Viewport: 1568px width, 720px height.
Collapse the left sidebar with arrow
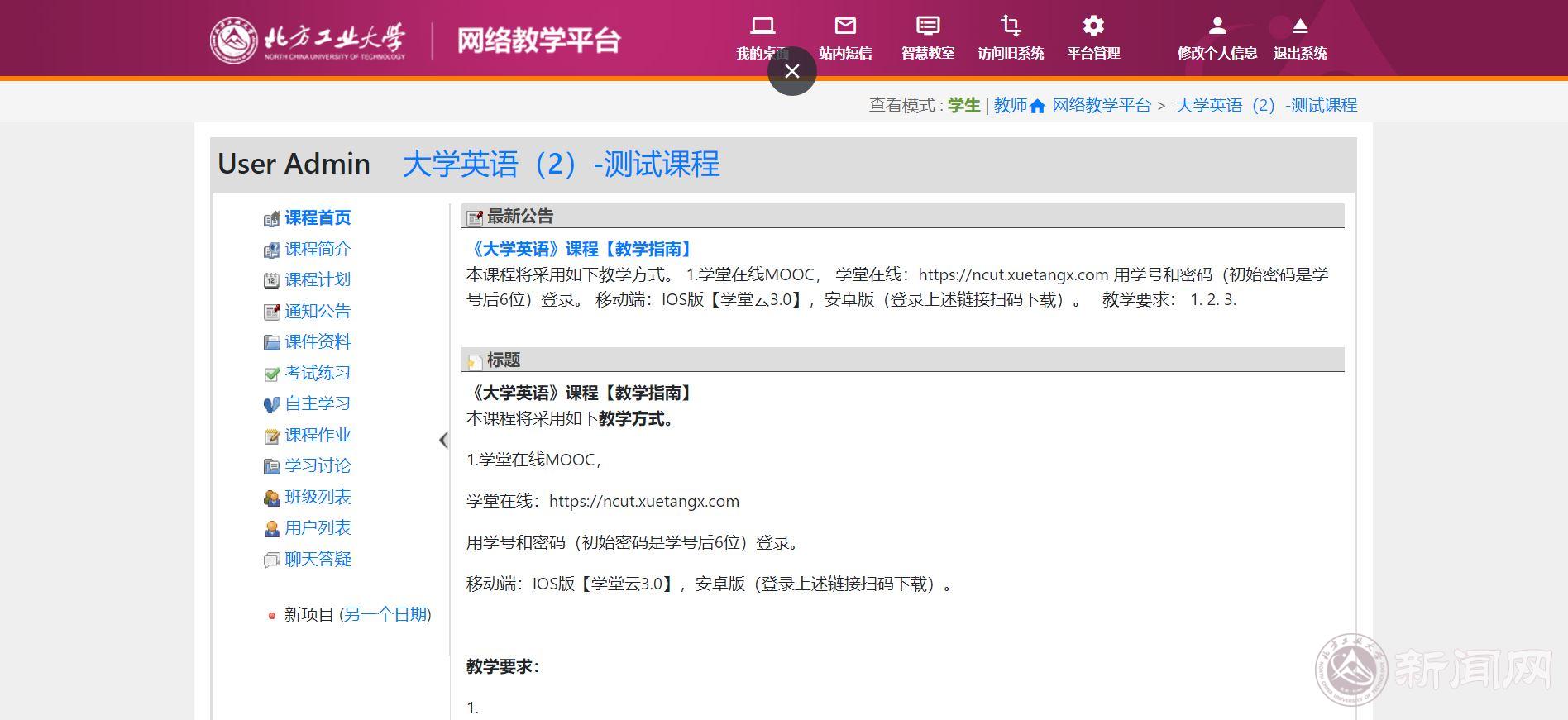pyautogui.click(x=443, y=440)
